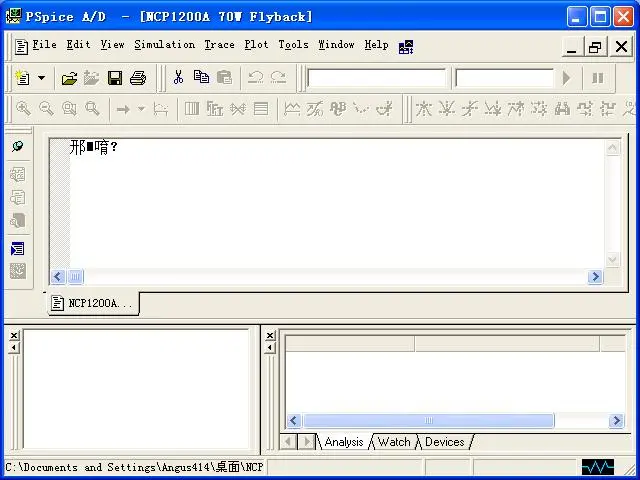This screenshot has height=480, width=640.
Task: Click the Add Trace icon
Action: point(292,109)
